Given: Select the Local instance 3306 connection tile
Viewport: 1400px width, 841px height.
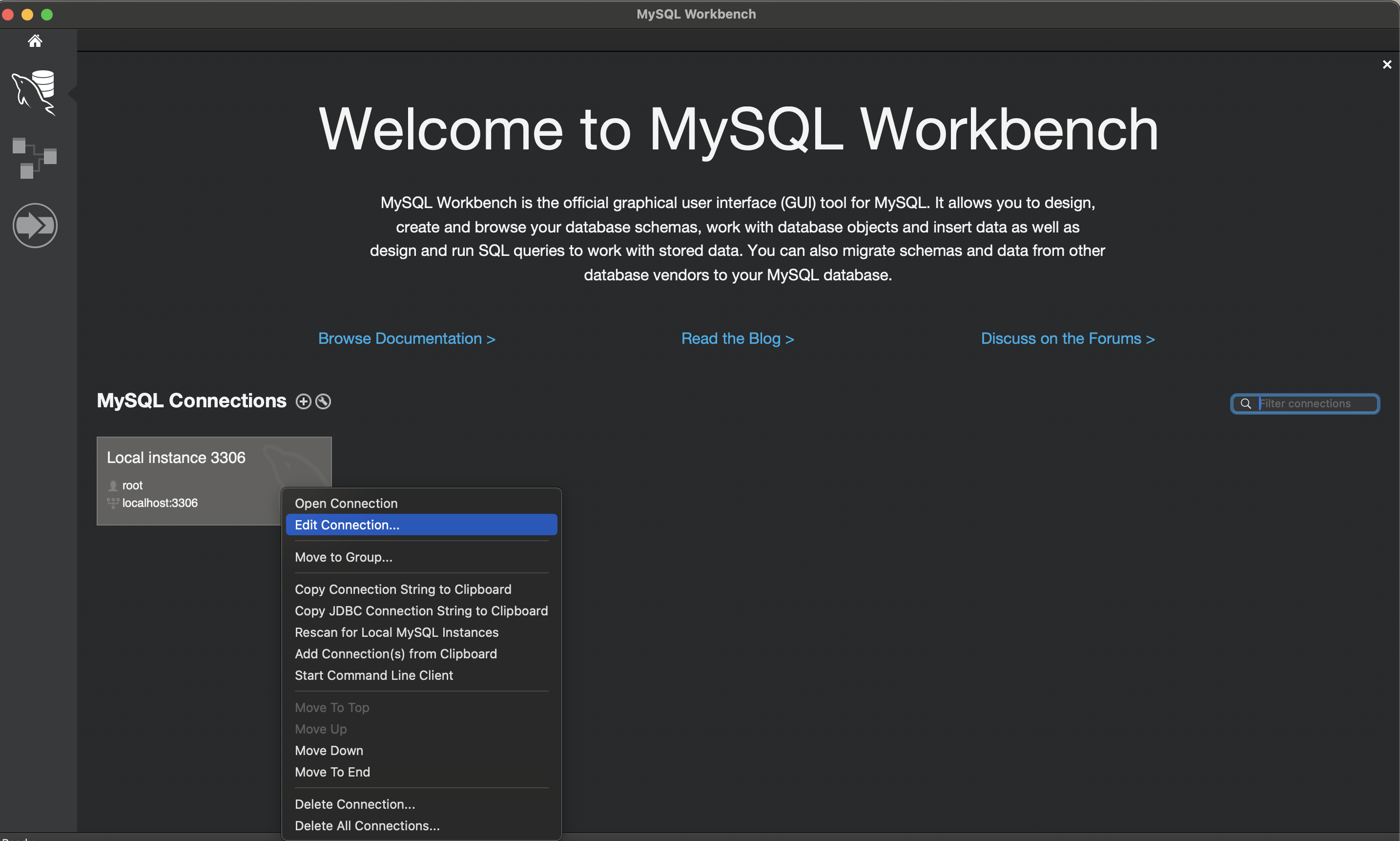Looking at the screenshot, I should (x=213, y=481).
